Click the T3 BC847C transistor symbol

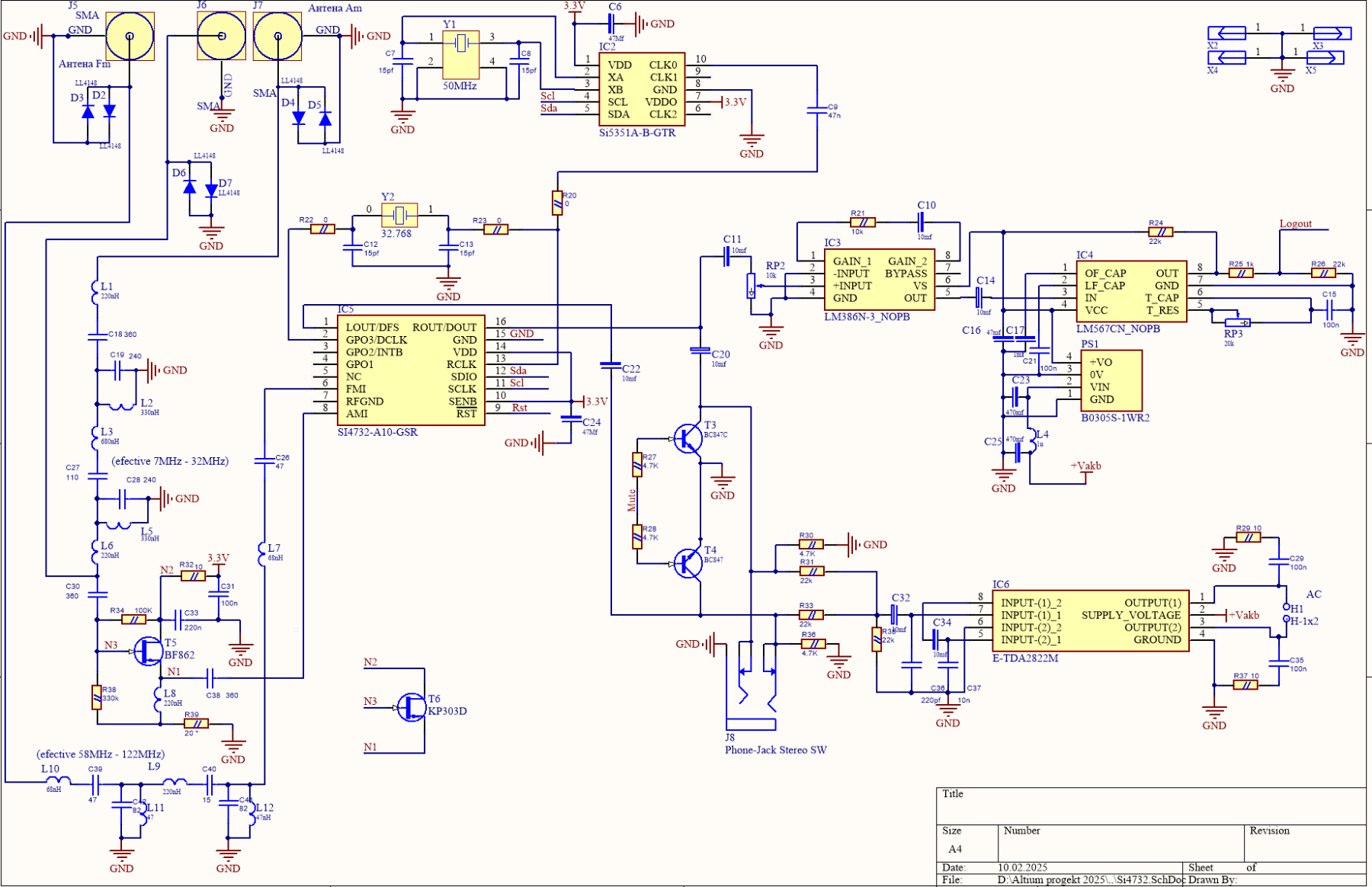(688, 439)
